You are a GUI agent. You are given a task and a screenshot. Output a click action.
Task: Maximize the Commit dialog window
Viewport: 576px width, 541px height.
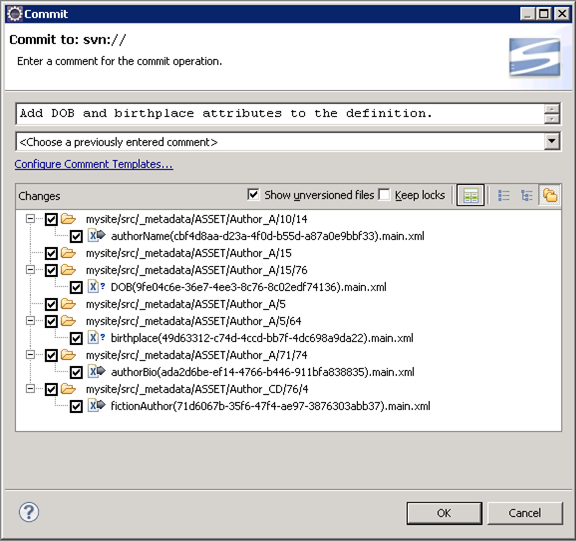(x=544, y=14)
